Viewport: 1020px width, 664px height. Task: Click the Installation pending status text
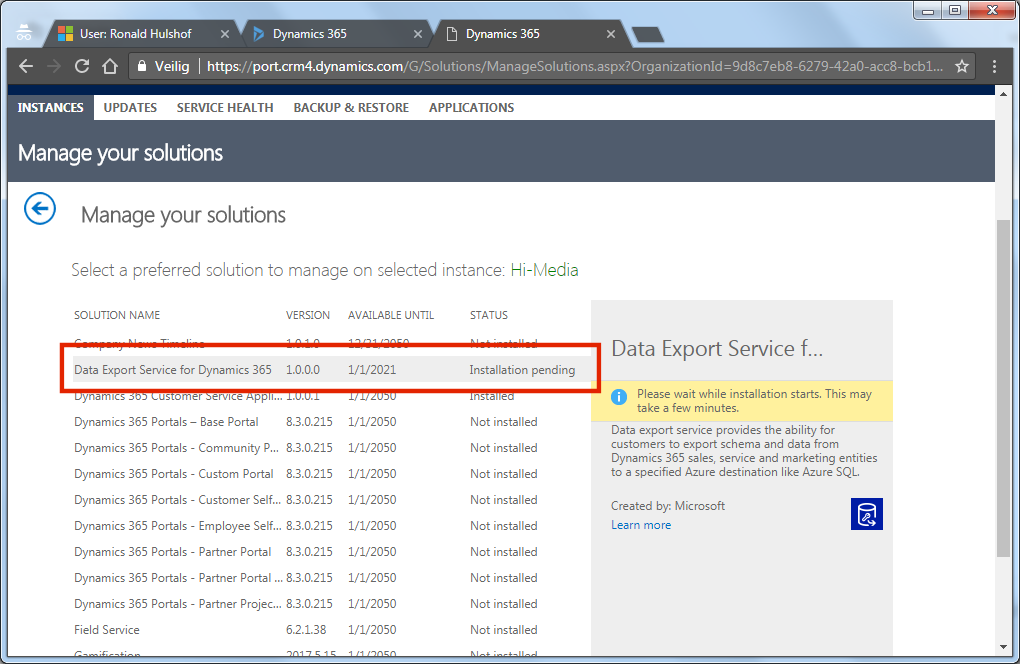point(522,369)
